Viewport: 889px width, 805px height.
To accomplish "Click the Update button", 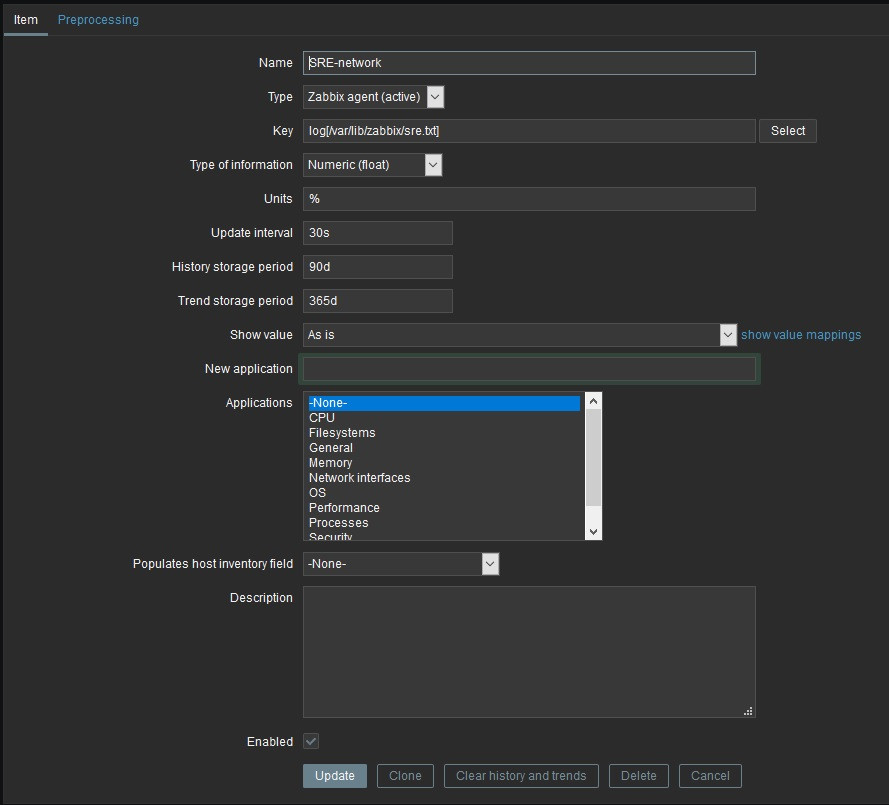I will coord(335,776).
